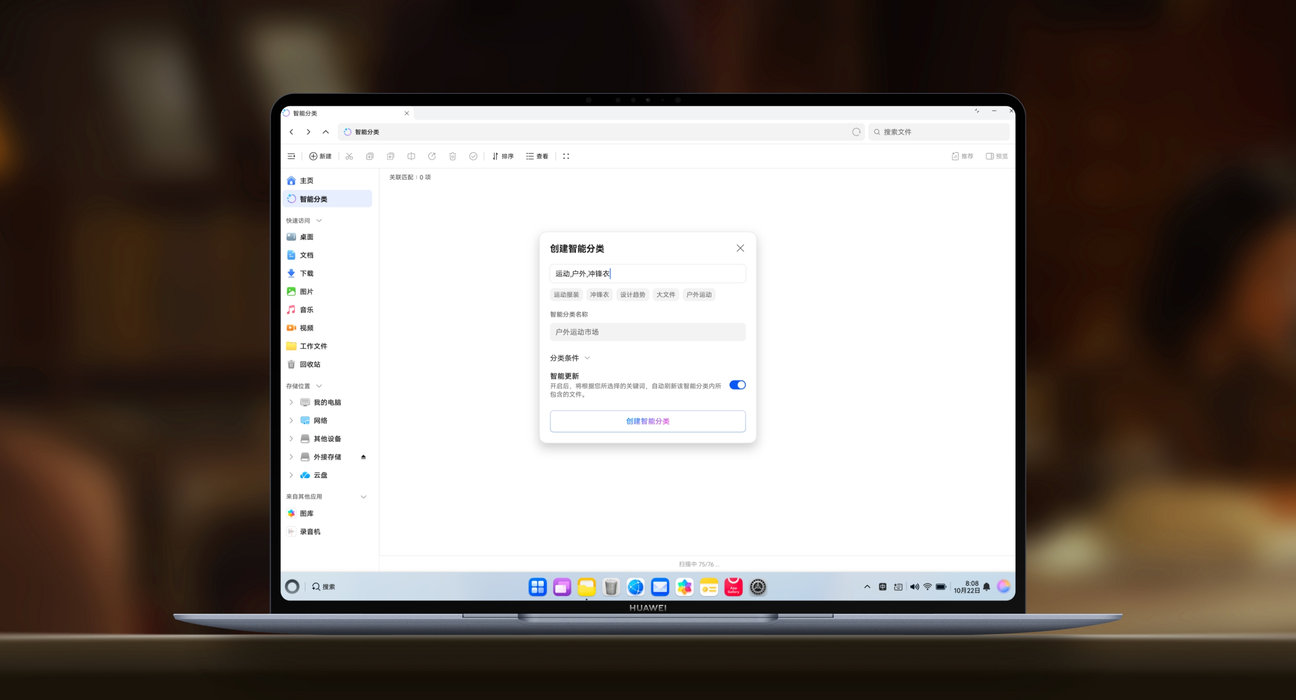The width and height of the screenshot is (1296, 700).
Task: Select 主页 in the sidebar
Action: (306, 181)
